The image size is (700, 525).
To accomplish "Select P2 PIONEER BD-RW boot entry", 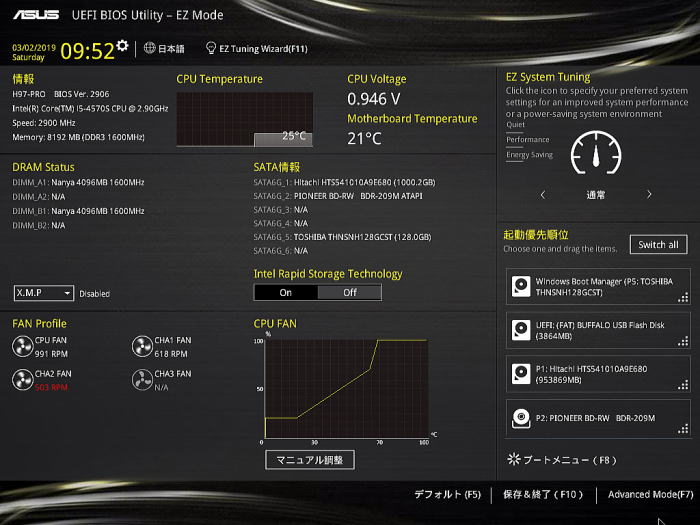I will (x=598, y=419).
